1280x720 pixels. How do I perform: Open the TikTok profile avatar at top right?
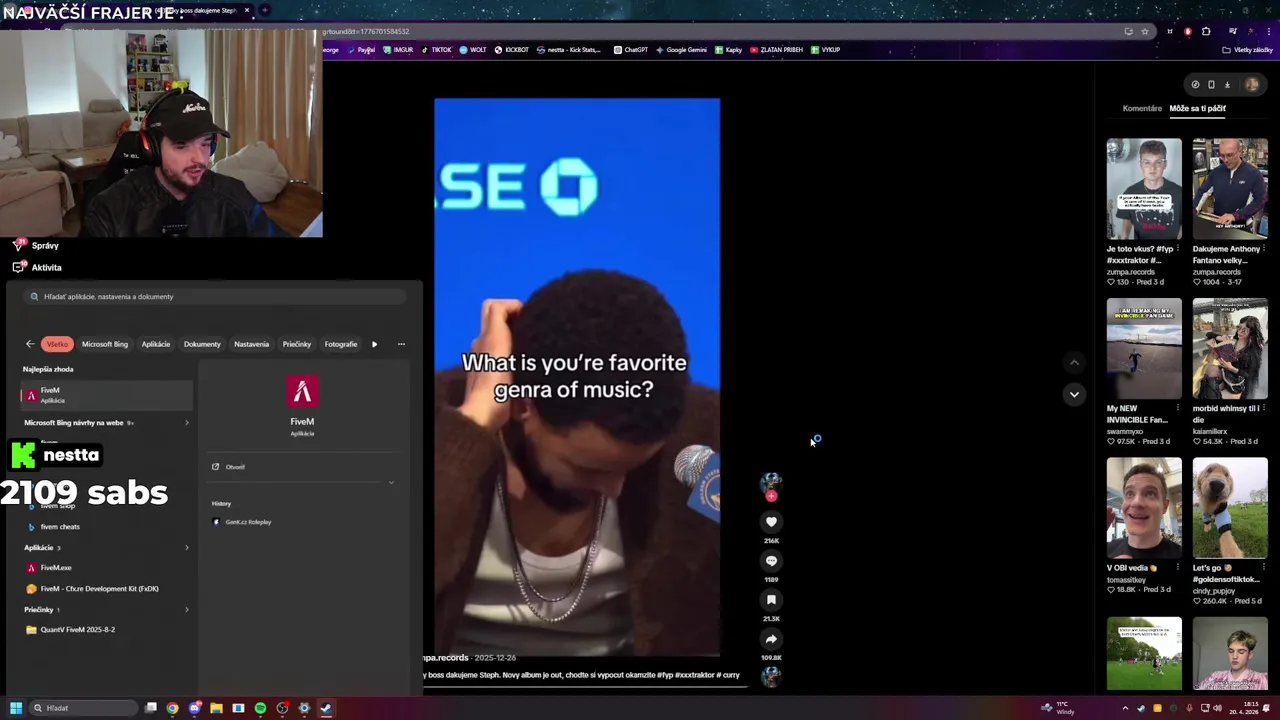pos(1251,84)
